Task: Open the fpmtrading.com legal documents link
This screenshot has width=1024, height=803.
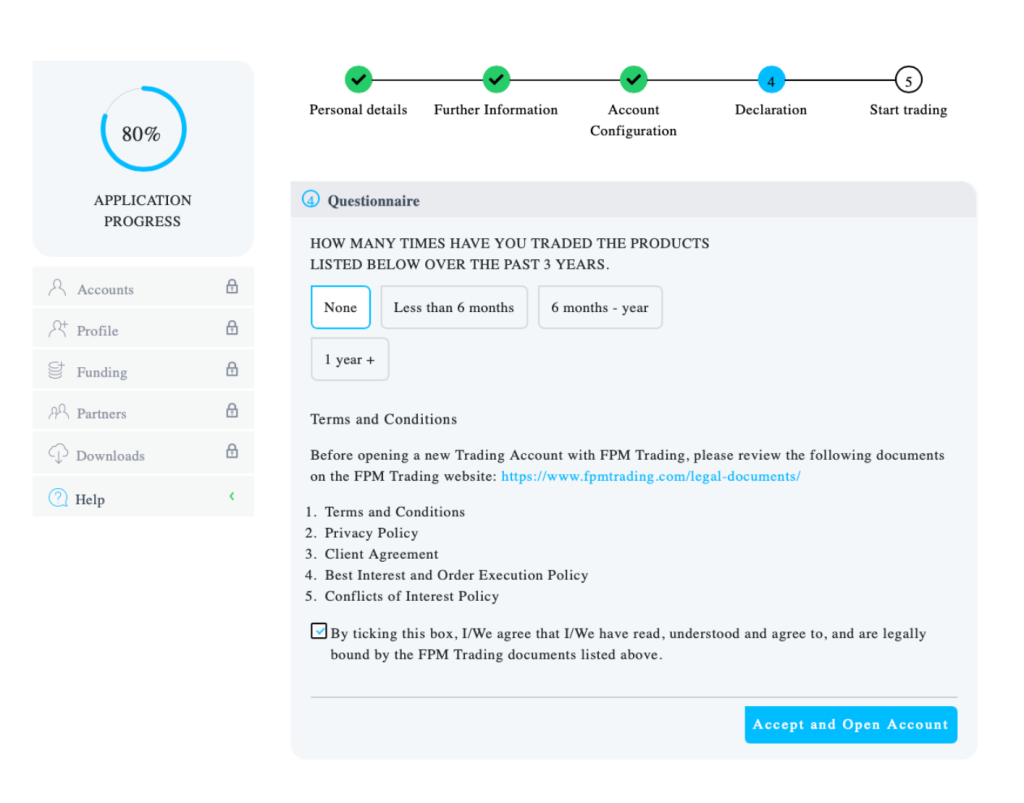Action: tap(650, 477)
